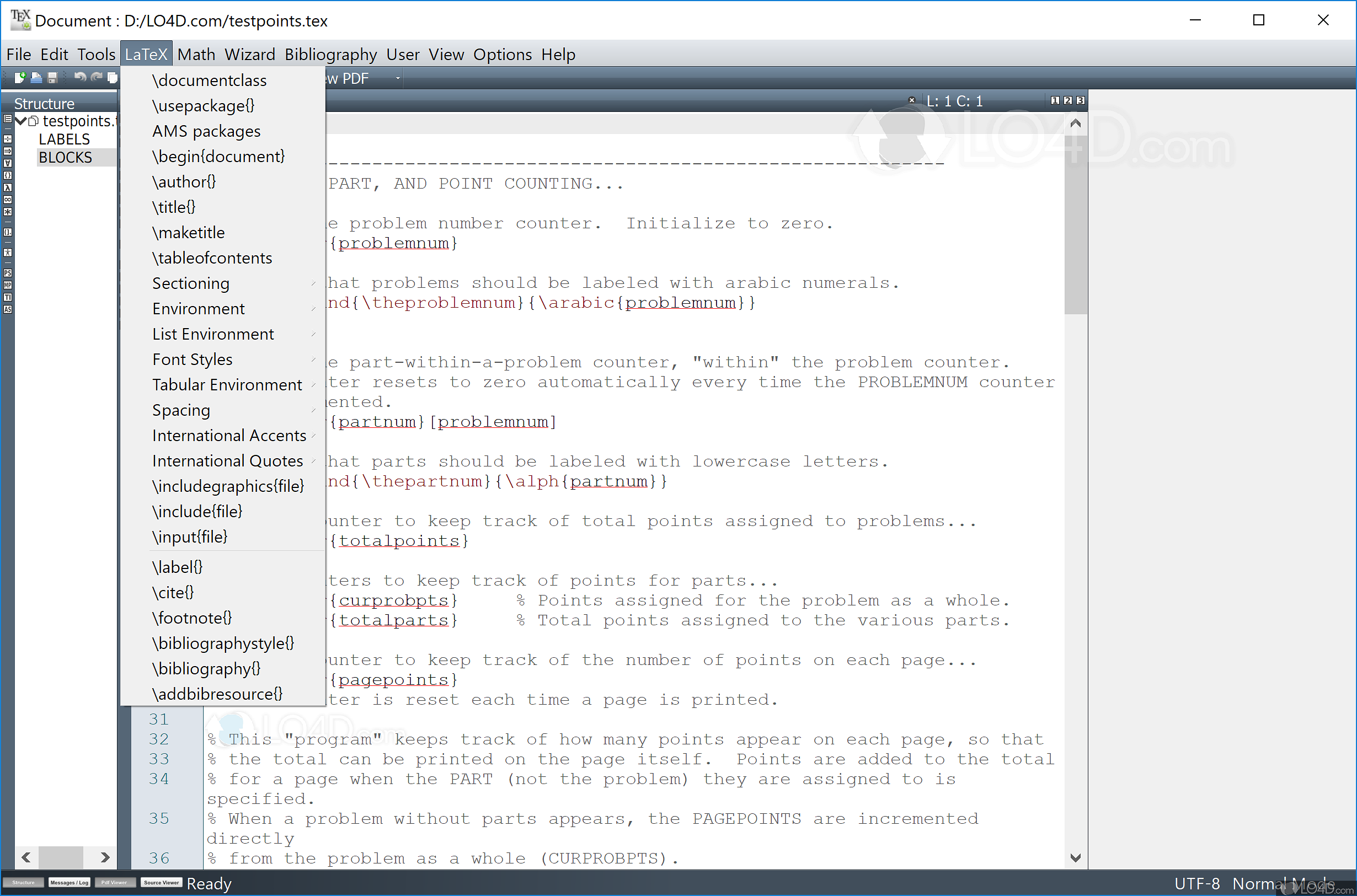Image resolution: width=1357 pixels, height=896 pixels.
Task: Click bookmark 3 icon in editor header
Action: pos(1080,100)
